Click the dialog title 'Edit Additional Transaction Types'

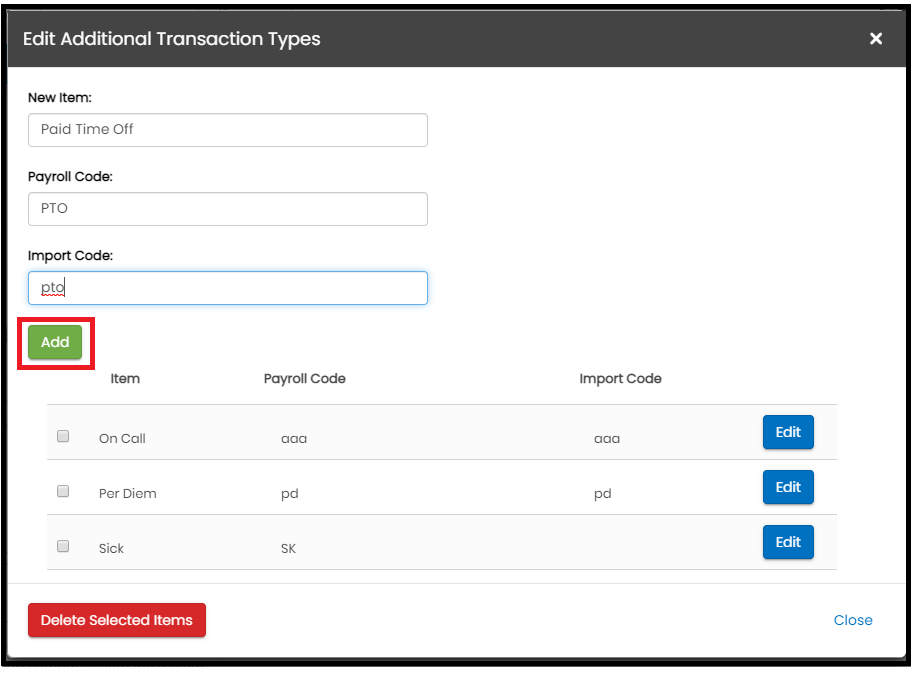click(171, 39)
